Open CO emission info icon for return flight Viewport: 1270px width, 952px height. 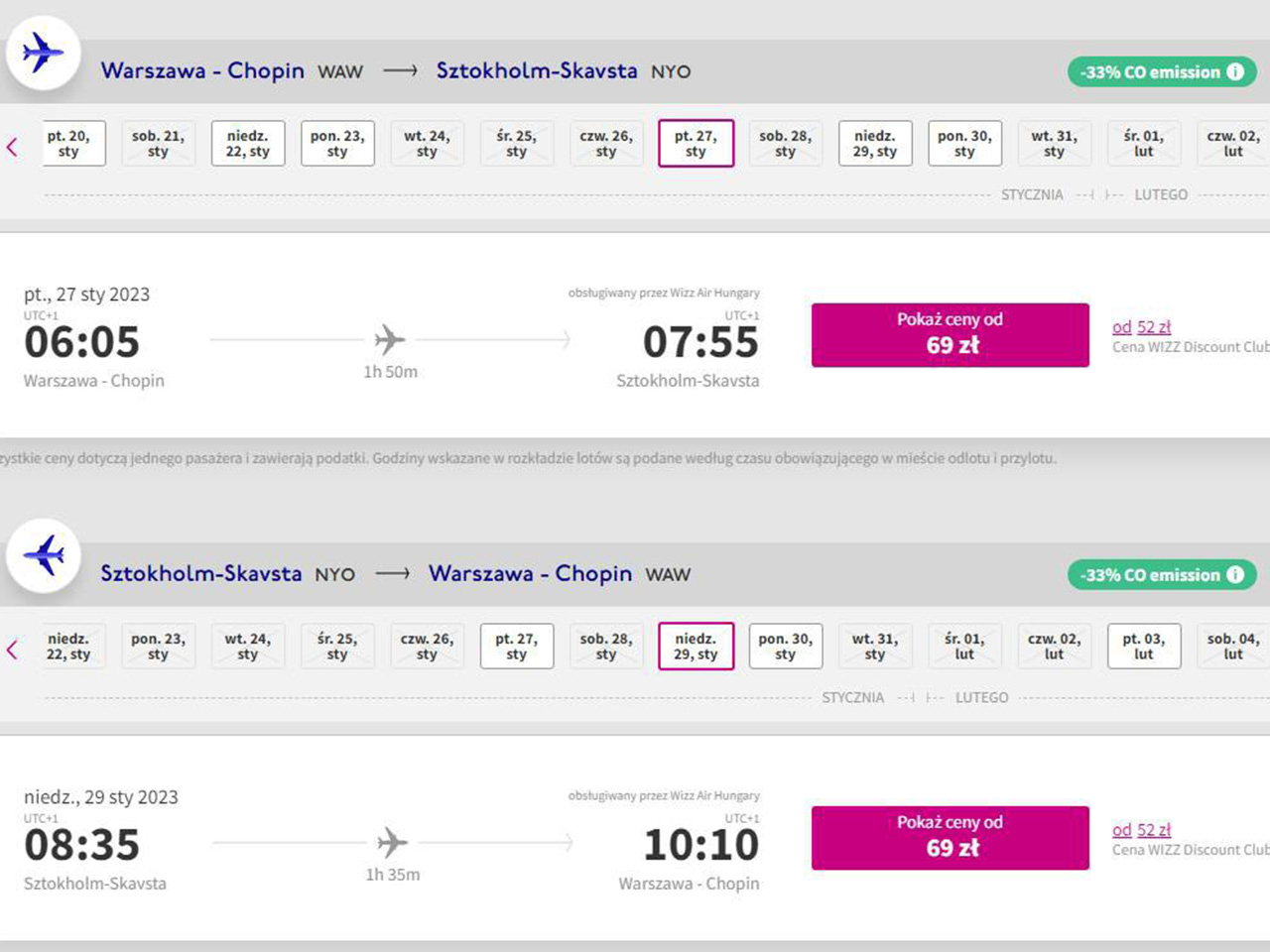(x=1235, y=574)
